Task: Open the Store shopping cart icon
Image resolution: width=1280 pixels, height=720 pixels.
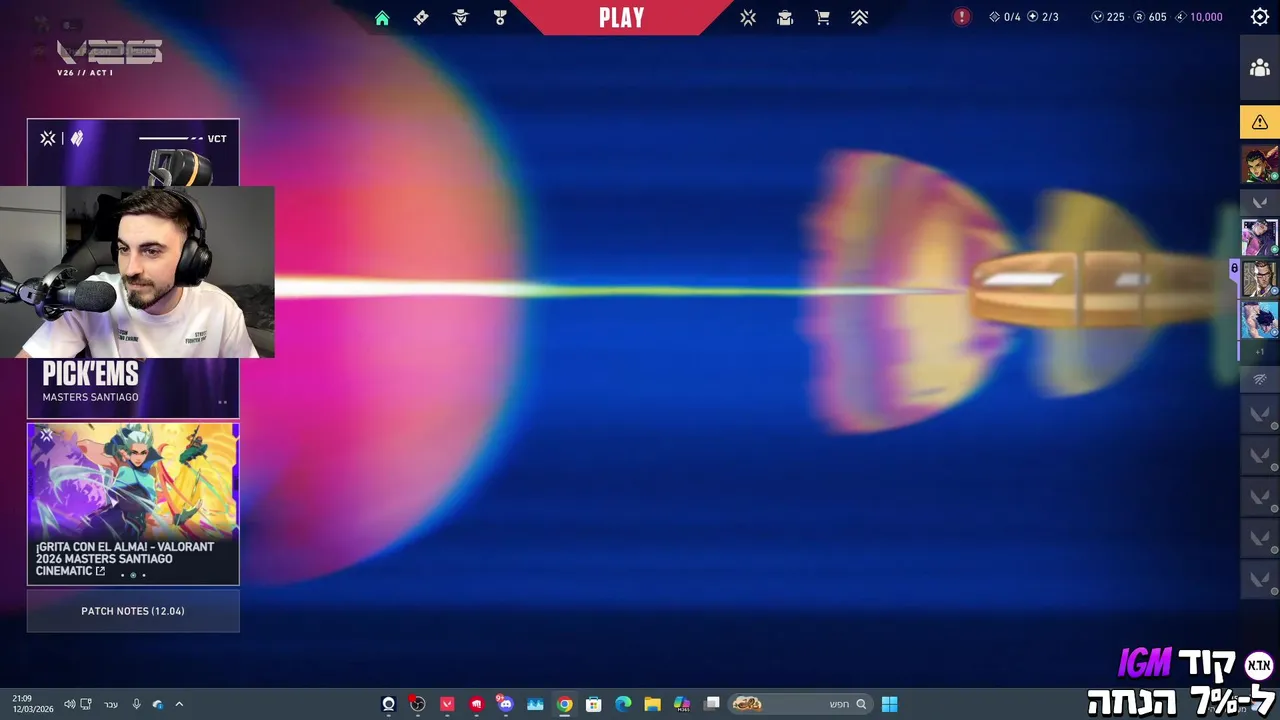Action: [822, 18]
